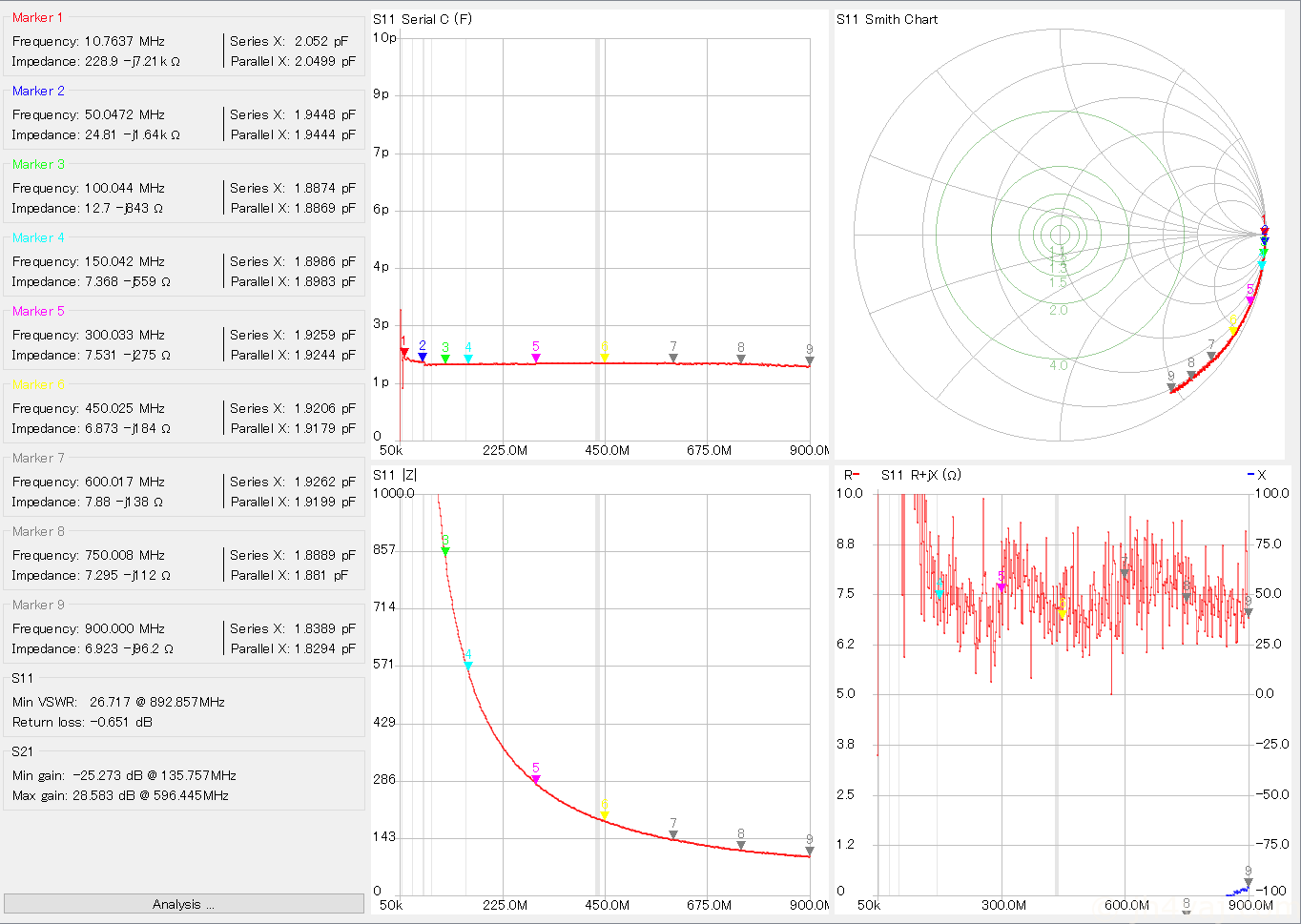The height and width of the screenshot is (924, 1301).
Task: Click the S11 Smith Chart title
Action: (x=887, y=19)
